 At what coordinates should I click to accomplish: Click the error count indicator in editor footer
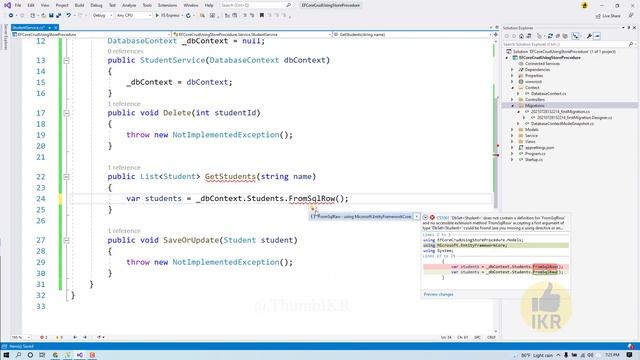coord(44,338)
